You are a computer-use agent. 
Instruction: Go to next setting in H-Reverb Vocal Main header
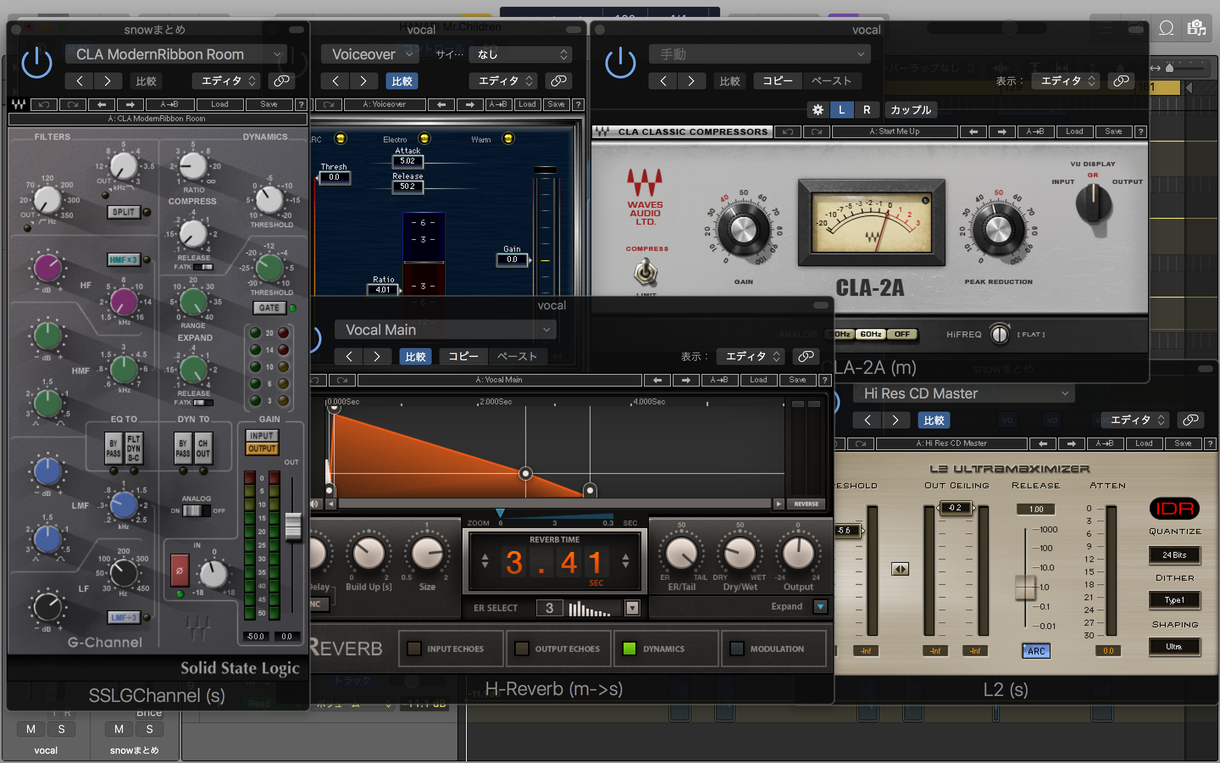377,356
